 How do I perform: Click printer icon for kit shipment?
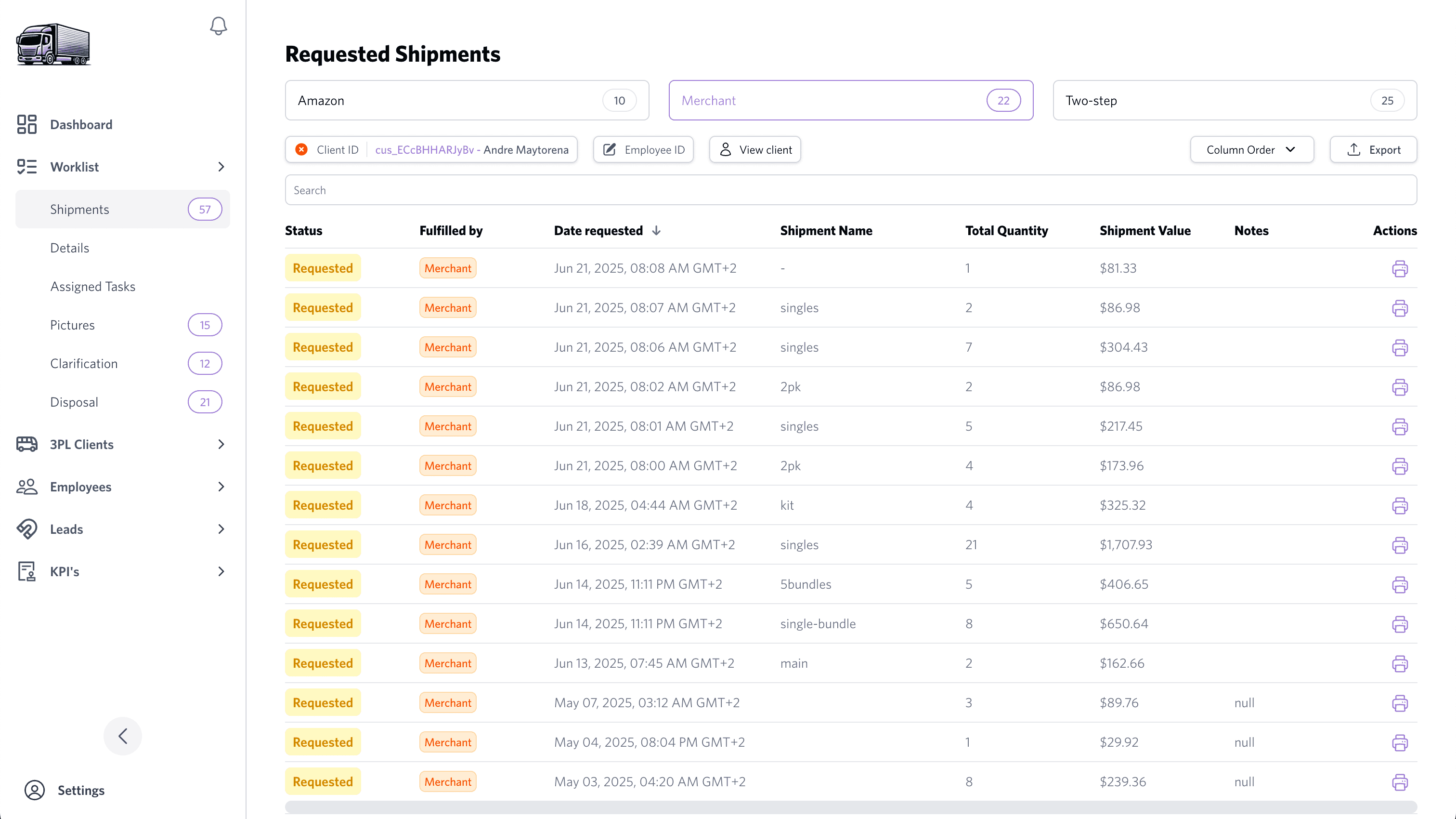[1400, 506]
